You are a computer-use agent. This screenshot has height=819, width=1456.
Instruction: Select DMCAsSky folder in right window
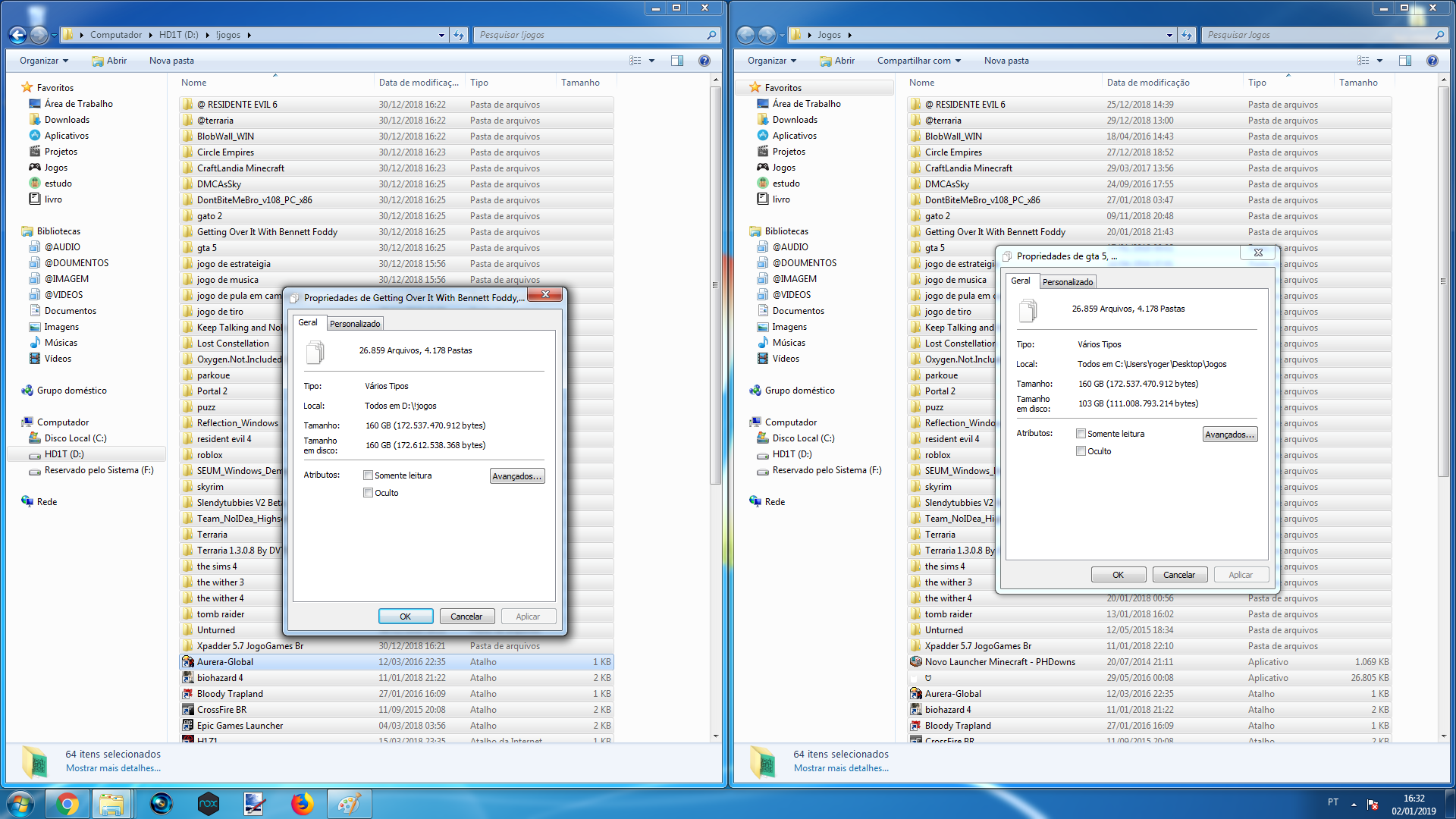coord(1150,184)
